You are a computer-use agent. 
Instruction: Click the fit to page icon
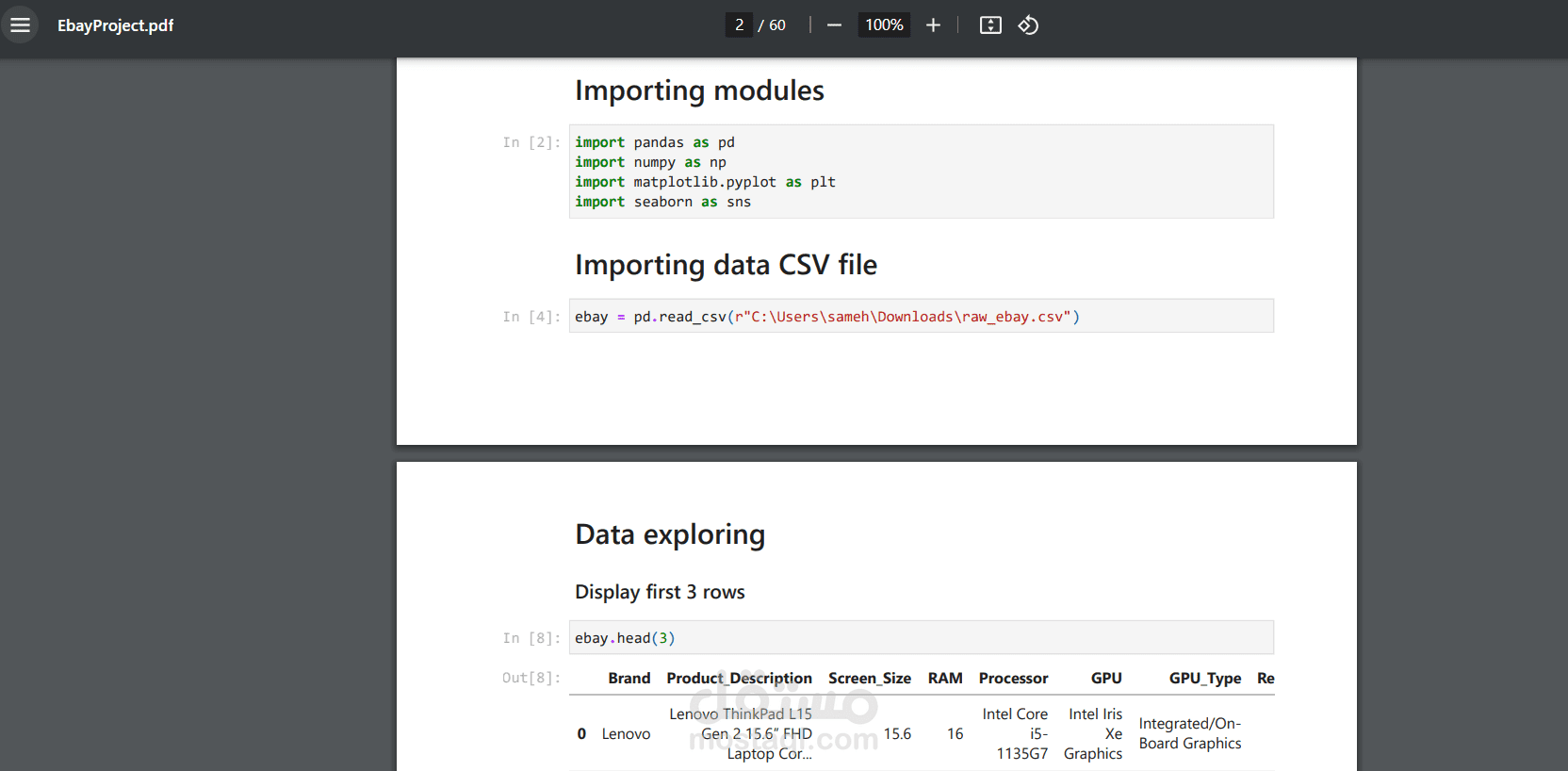[990, 25]
